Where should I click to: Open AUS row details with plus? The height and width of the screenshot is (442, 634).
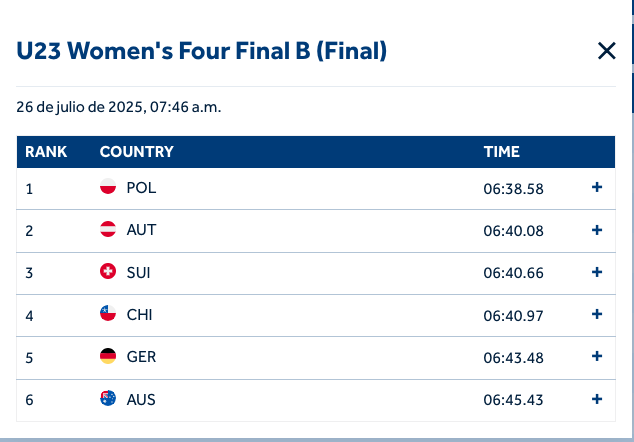coord(597,399)
